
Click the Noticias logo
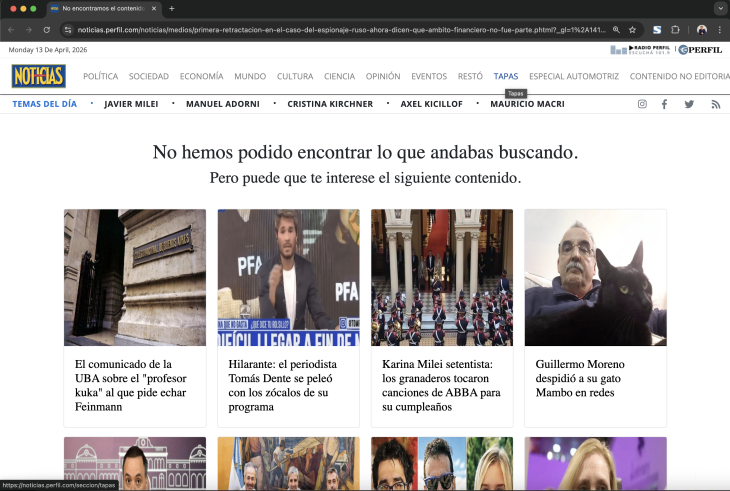tap(39, 76)
